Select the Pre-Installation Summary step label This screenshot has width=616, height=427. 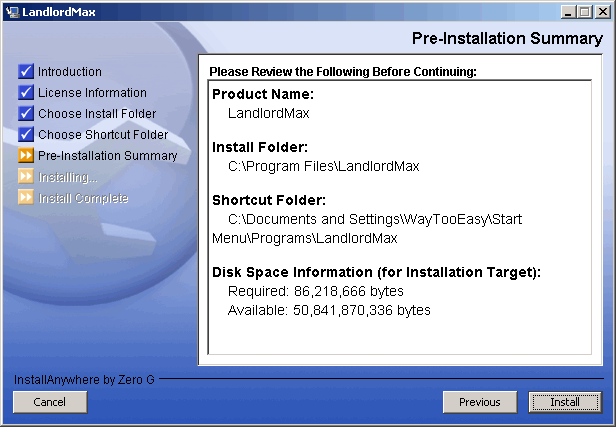click(x=108, y=156)
